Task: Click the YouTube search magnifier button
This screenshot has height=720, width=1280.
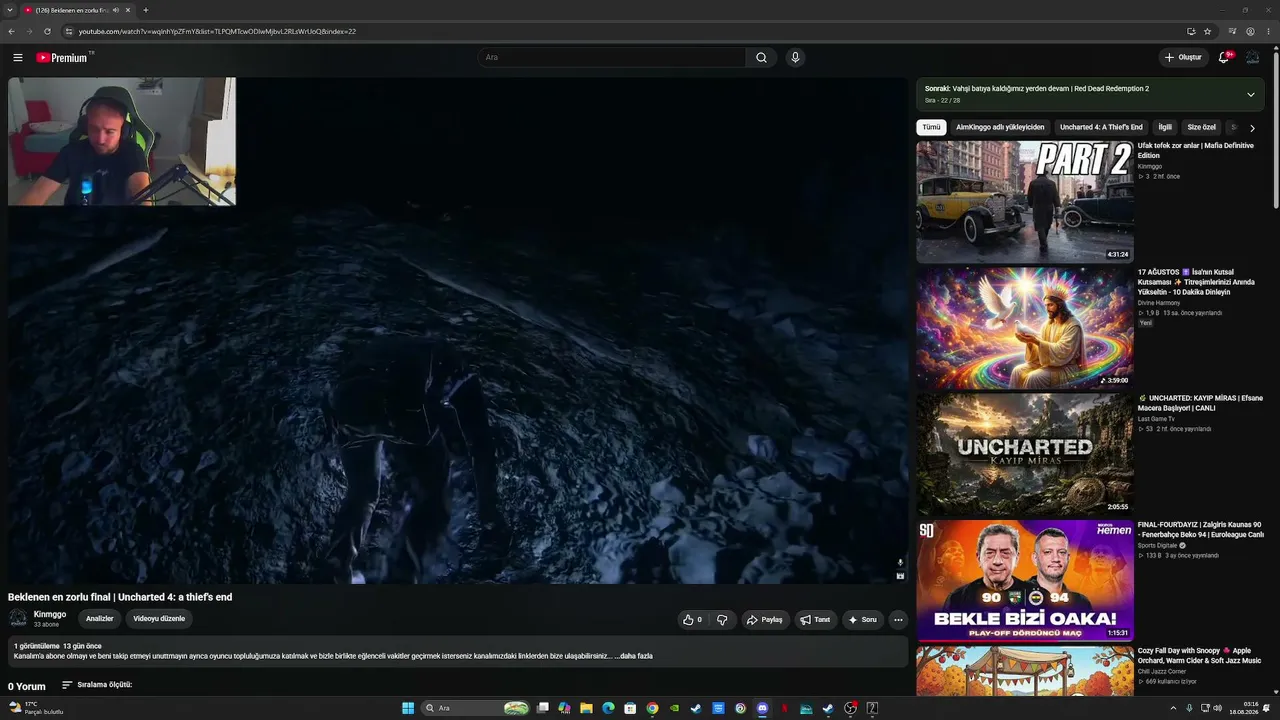Action: (x=761, y=57)
